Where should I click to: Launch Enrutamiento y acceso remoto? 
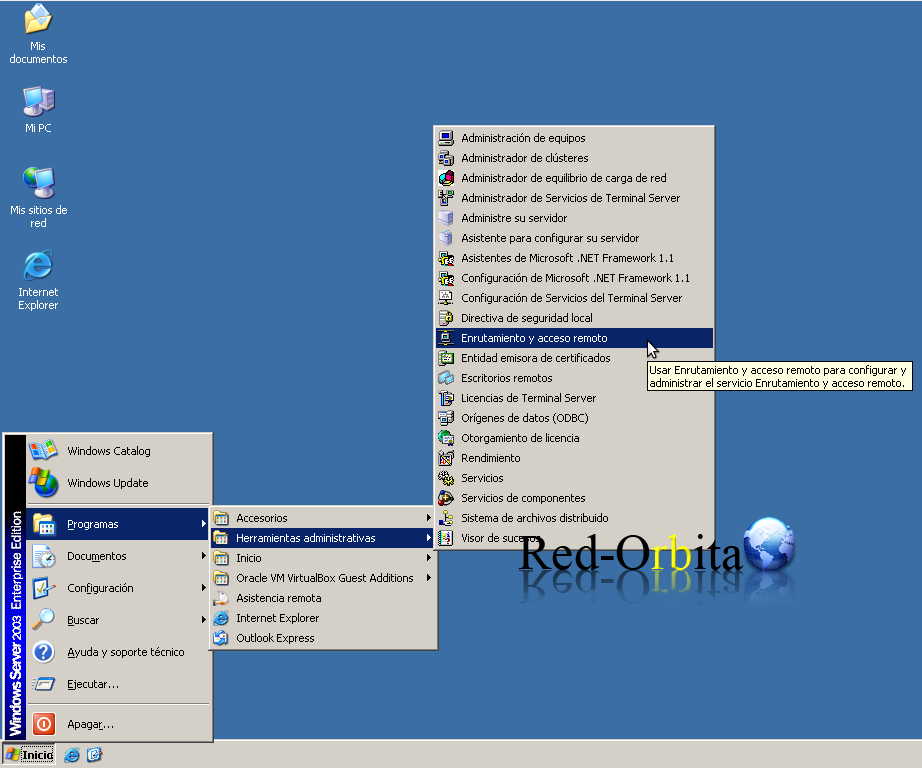click(574, 338)
